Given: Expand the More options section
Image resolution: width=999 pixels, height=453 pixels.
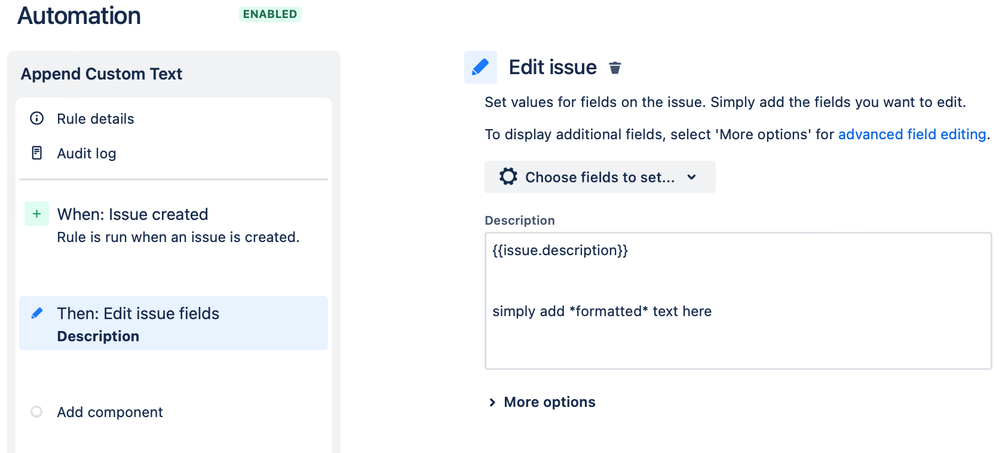Looking at the screenshot, I should pos(549,402).
